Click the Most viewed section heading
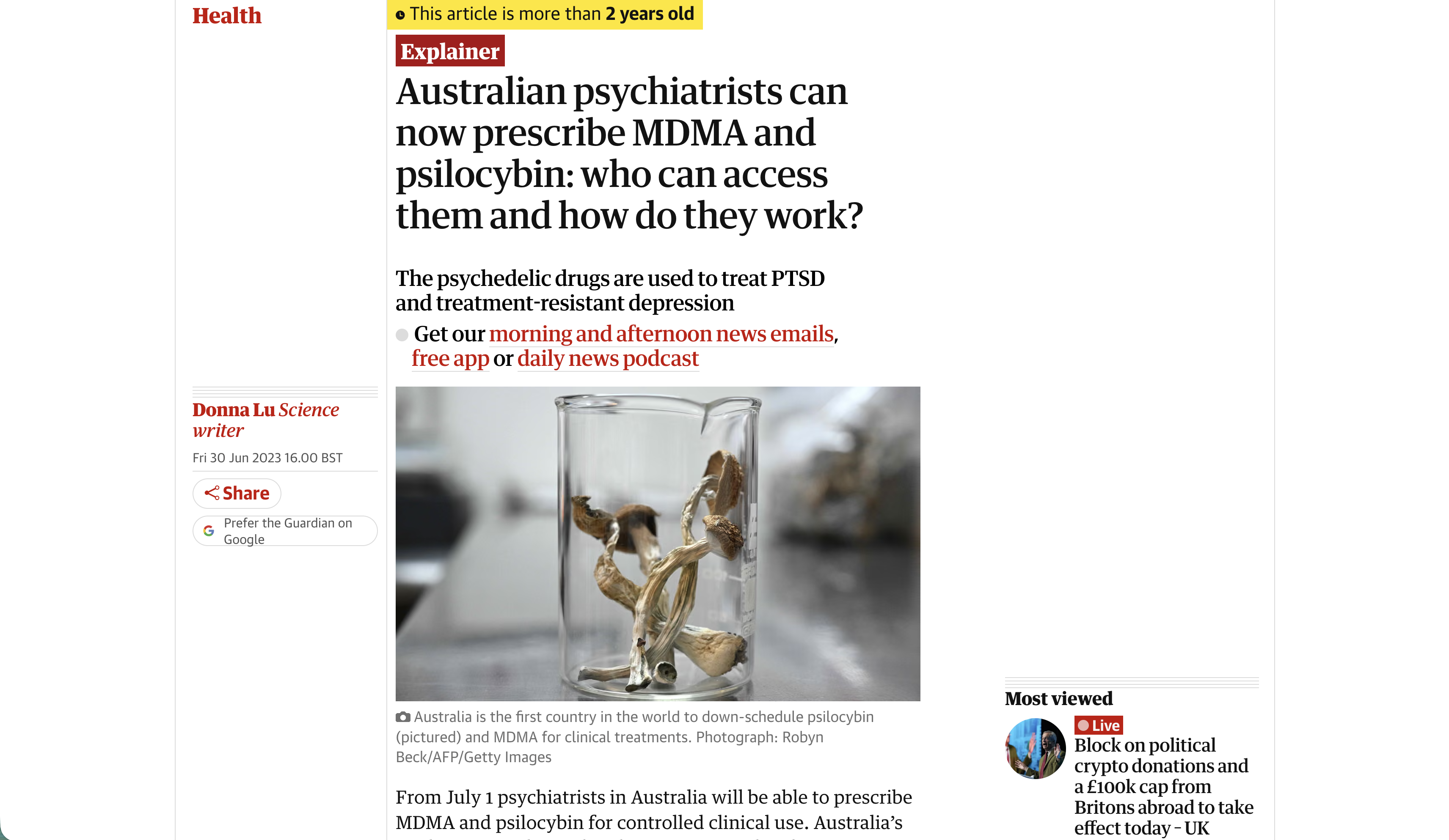1449x840 pixels. pos(1058,699)
